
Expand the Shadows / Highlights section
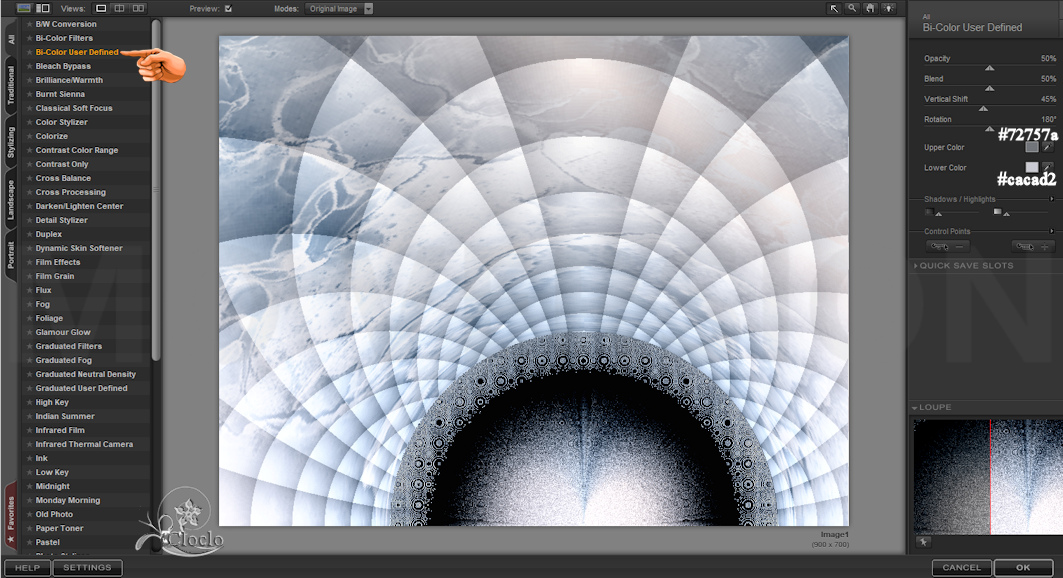click(x=1051, y=199)
